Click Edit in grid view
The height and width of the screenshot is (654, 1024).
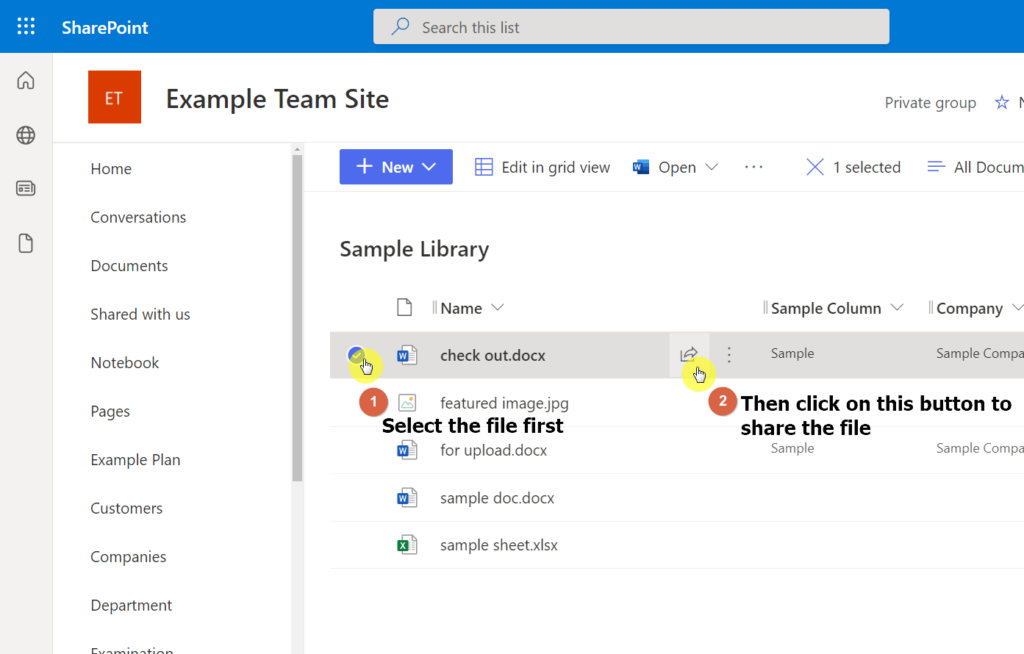click(542, 167)
